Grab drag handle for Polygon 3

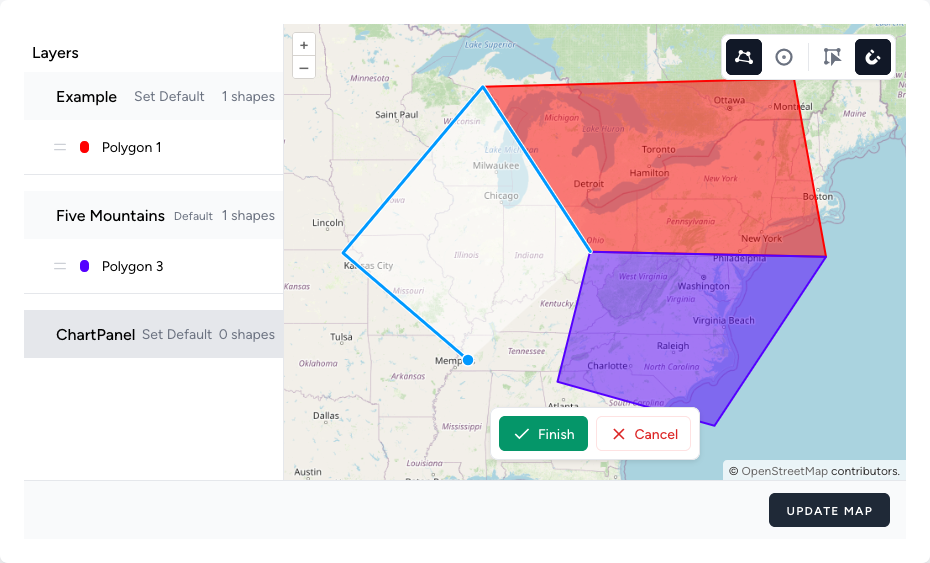pos(60,266)
